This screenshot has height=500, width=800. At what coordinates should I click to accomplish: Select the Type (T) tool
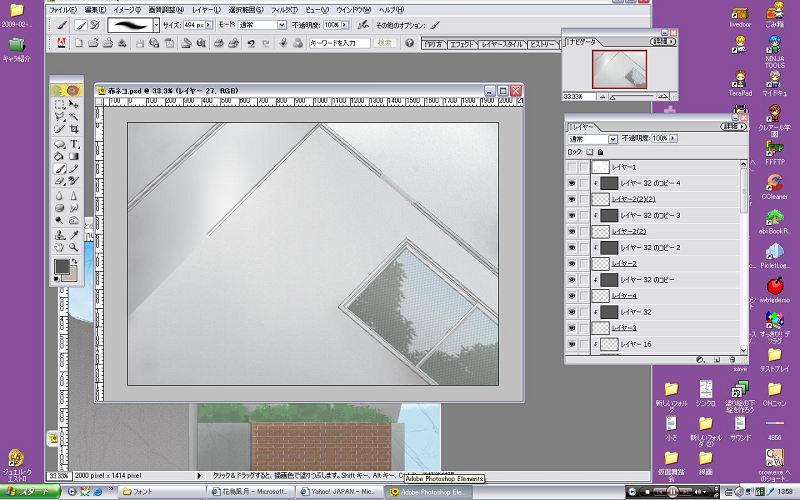coord(74,144)
